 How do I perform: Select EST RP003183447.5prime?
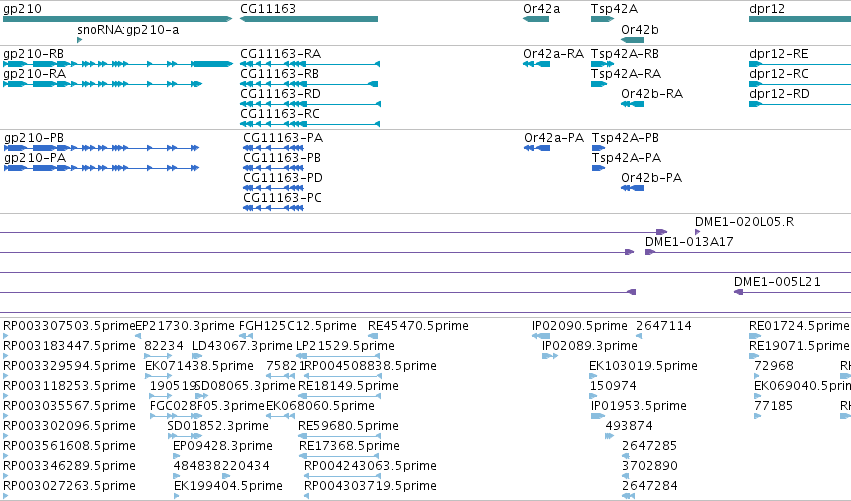point(69,346)
